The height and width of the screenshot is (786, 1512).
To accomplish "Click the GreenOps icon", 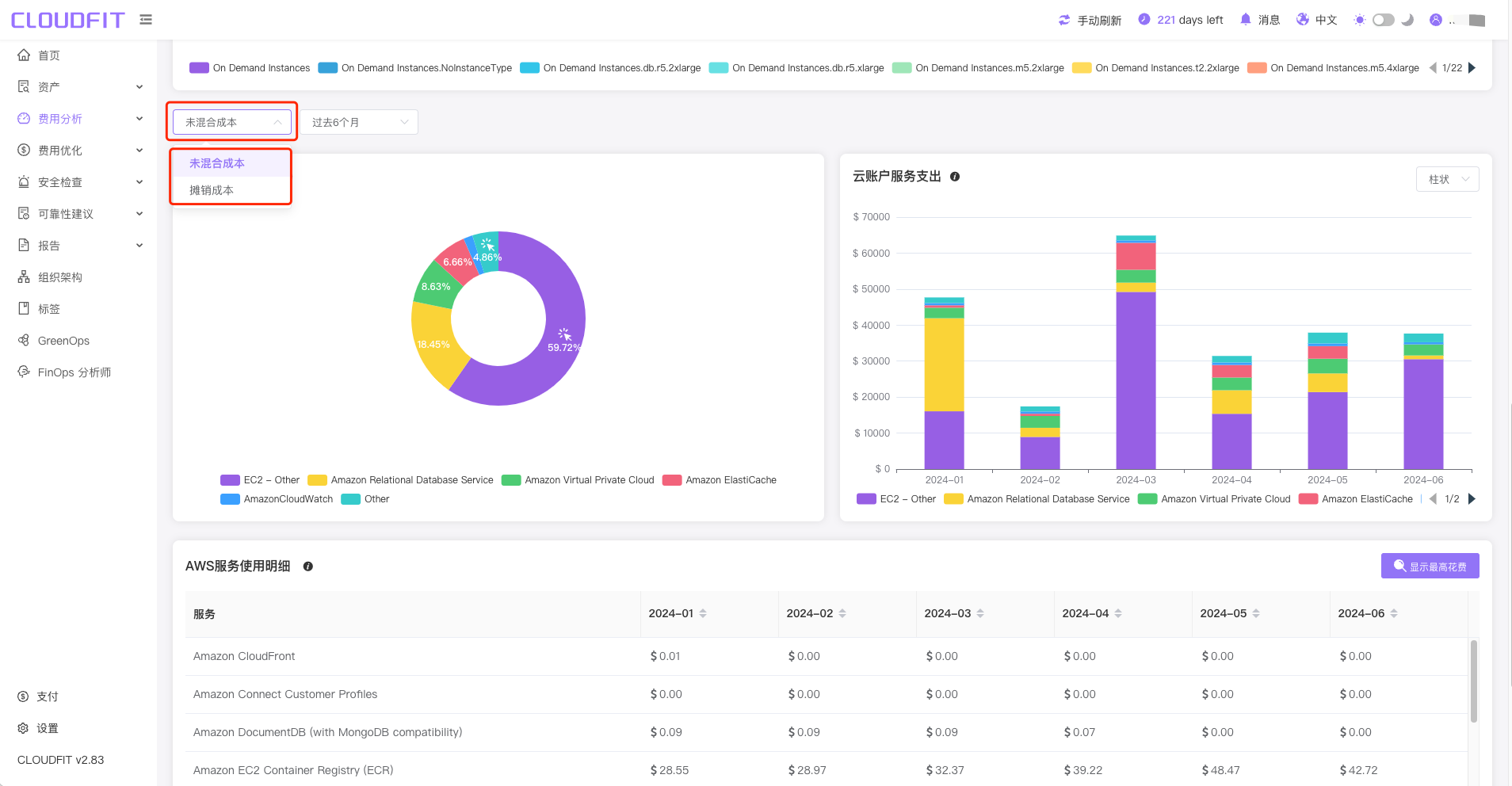I will (x=24, y=340).
